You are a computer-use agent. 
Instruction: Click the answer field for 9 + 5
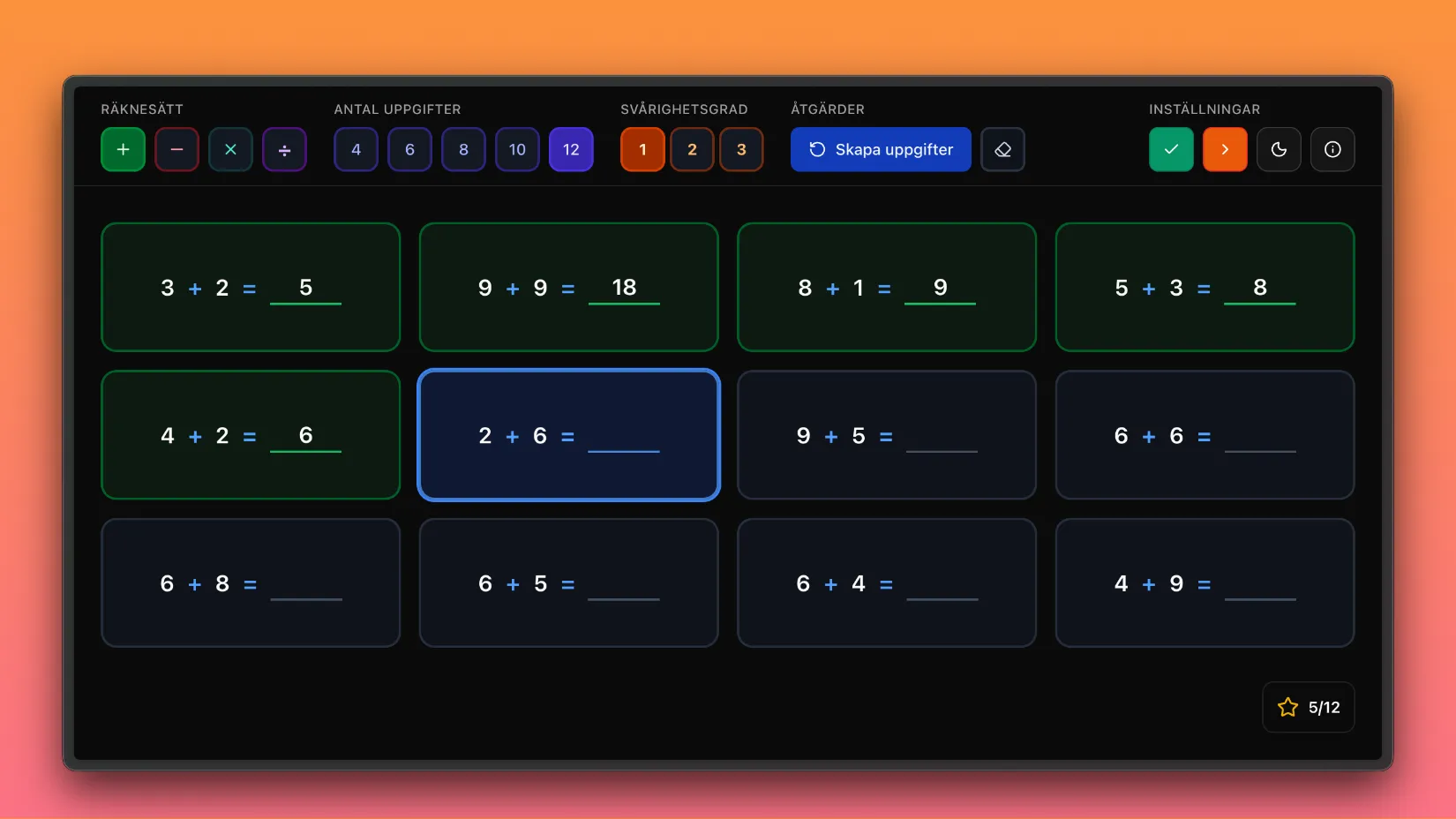[942, 437]
